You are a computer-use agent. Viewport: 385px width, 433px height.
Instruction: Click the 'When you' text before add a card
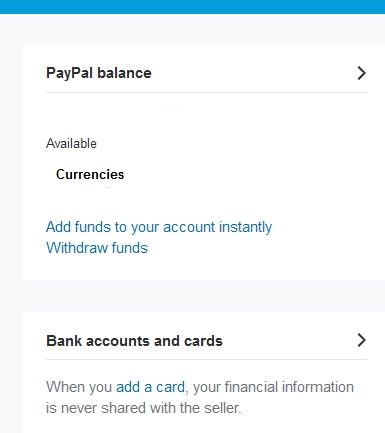click(79, 387)
